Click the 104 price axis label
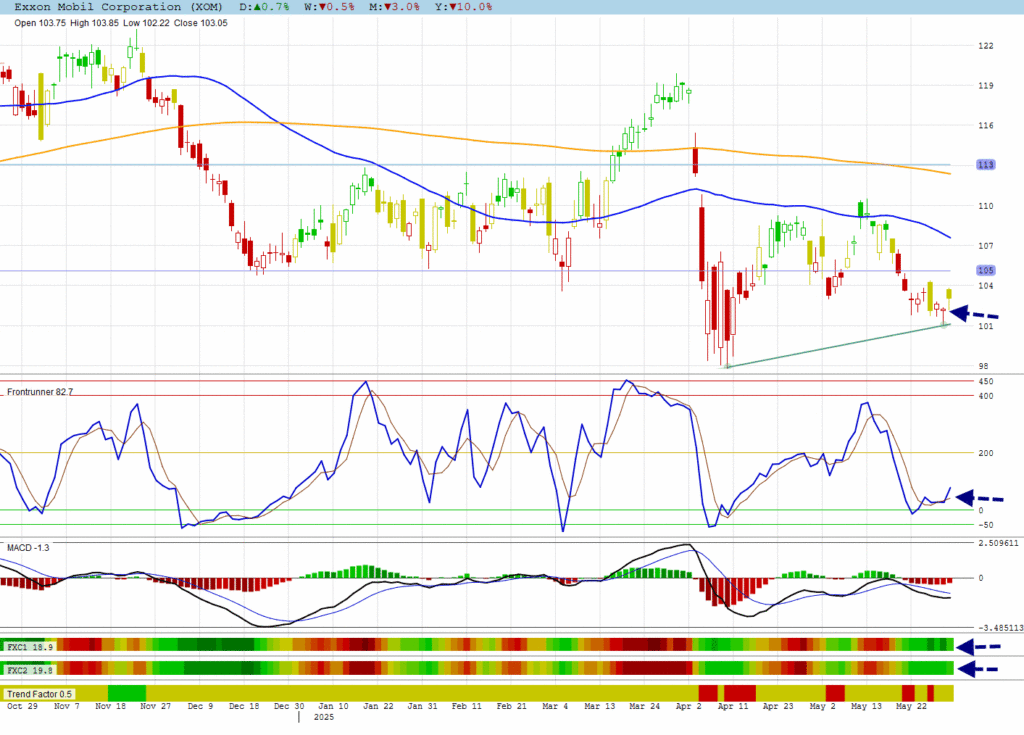 point(985,286)
